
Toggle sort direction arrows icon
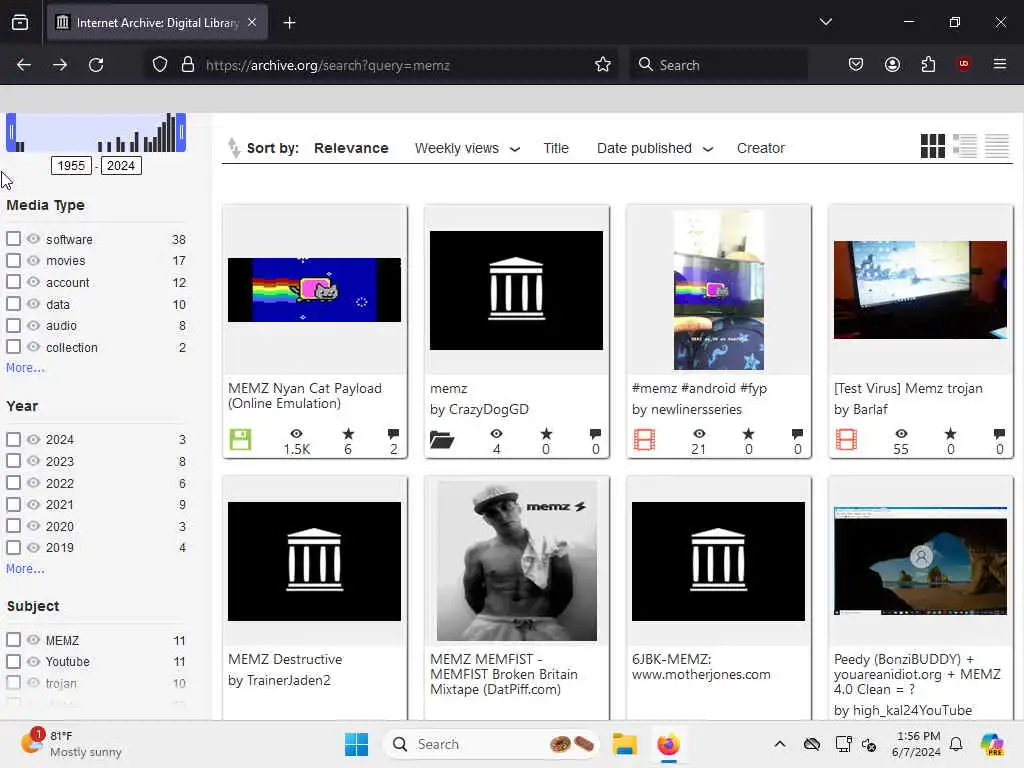(233, 148)
